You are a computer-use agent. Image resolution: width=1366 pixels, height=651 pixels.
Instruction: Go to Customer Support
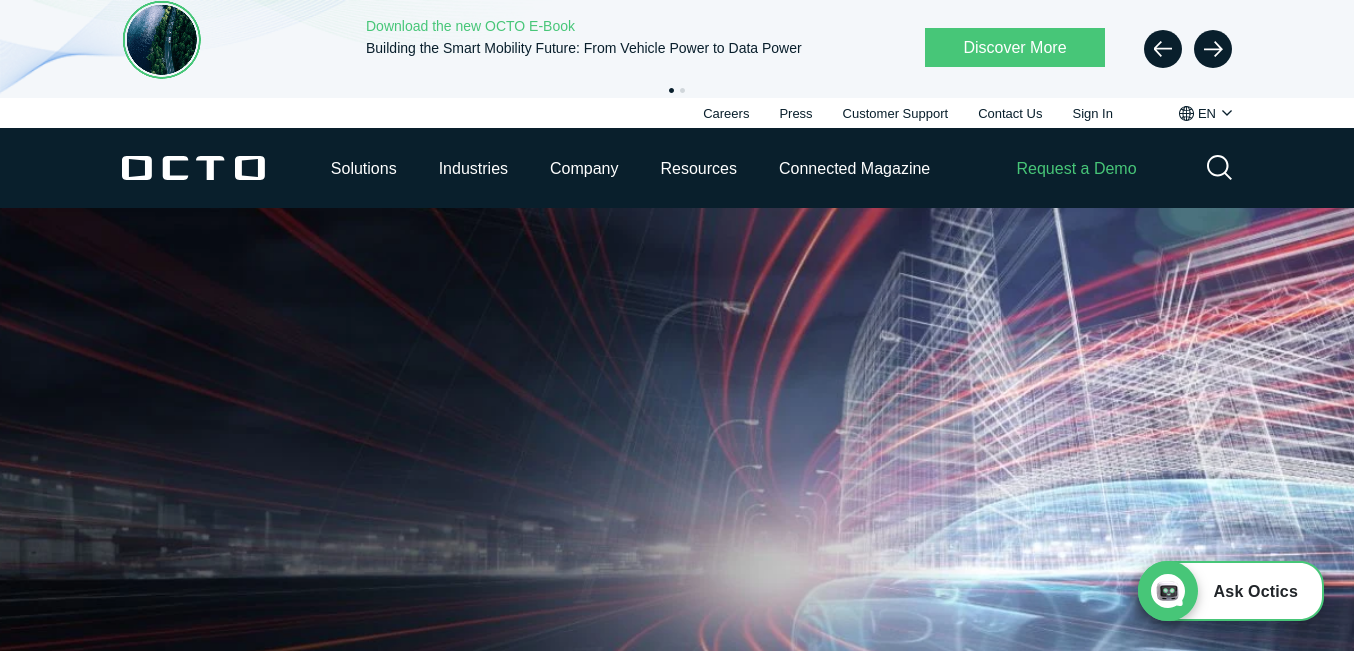click(x=895, y=113)
